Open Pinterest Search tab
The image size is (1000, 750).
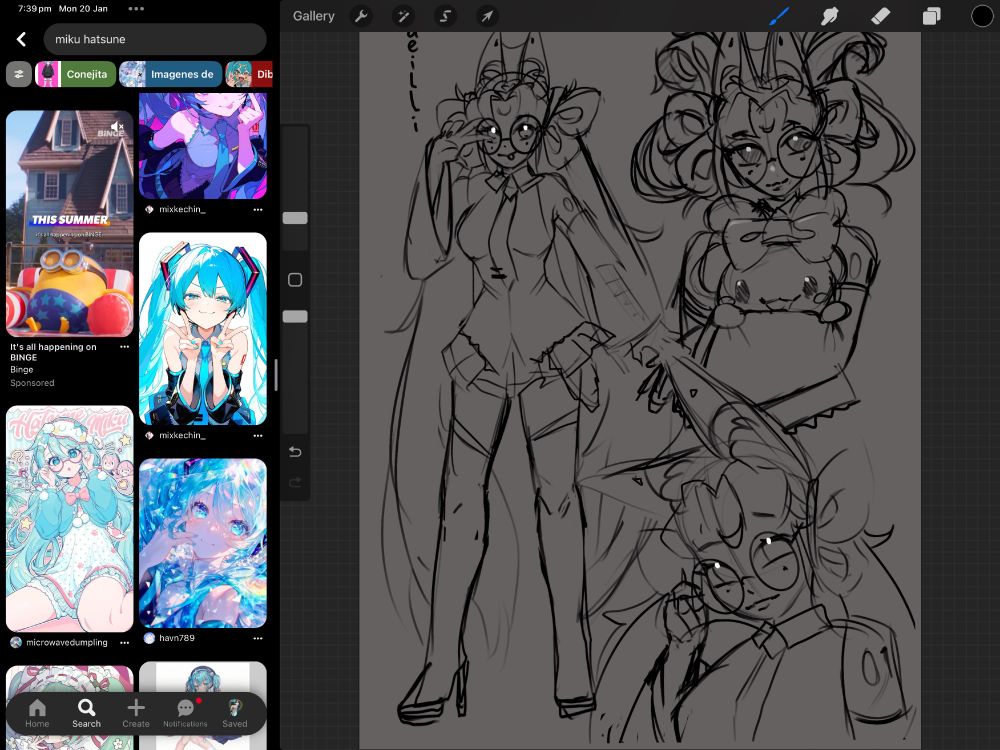pyautogui.click(x=86, y=713)
